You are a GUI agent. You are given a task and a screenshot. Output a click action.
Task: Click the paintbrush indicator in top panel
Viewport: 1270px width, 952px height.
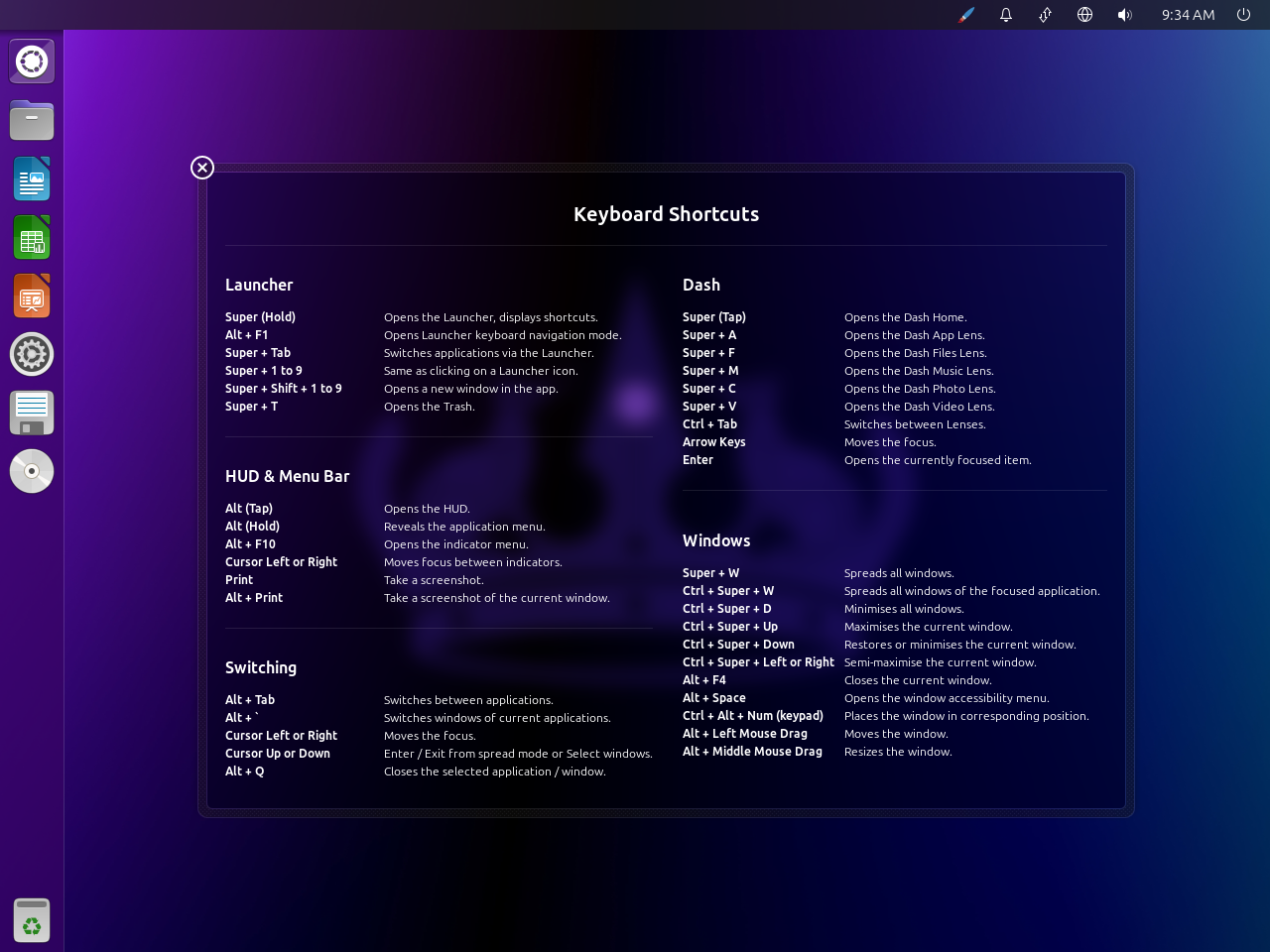click(966, 15)
